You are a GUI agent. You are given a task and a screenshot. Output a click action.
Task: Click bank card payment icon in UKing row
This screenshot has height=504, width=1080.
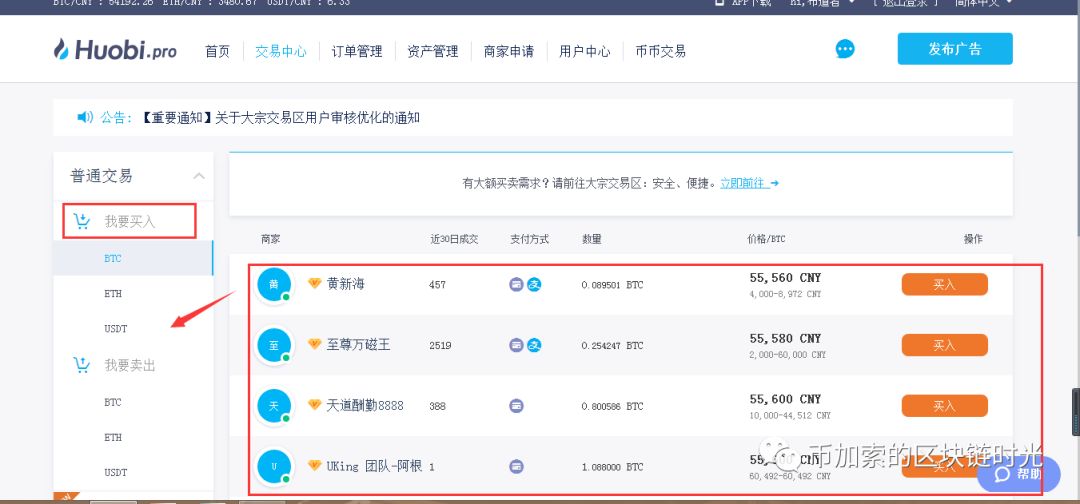pos(517,466)
